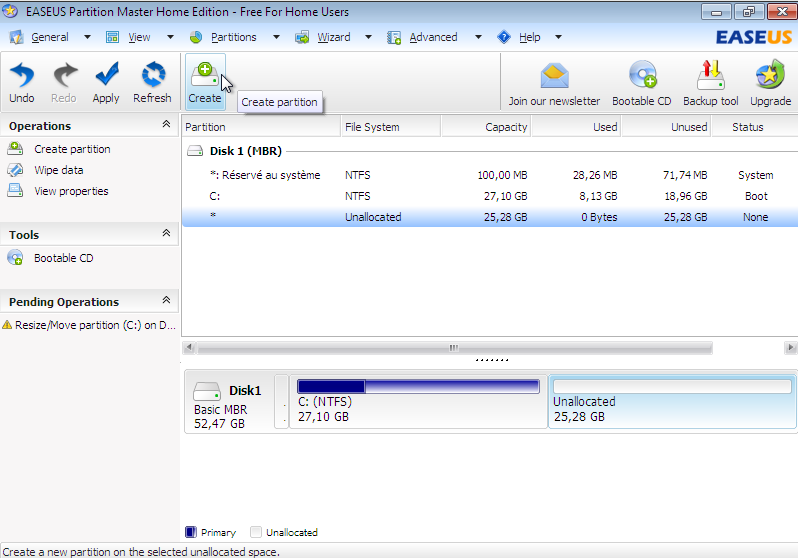Sort by Status column header
This screenshot has width=798, height=558.
755,127
